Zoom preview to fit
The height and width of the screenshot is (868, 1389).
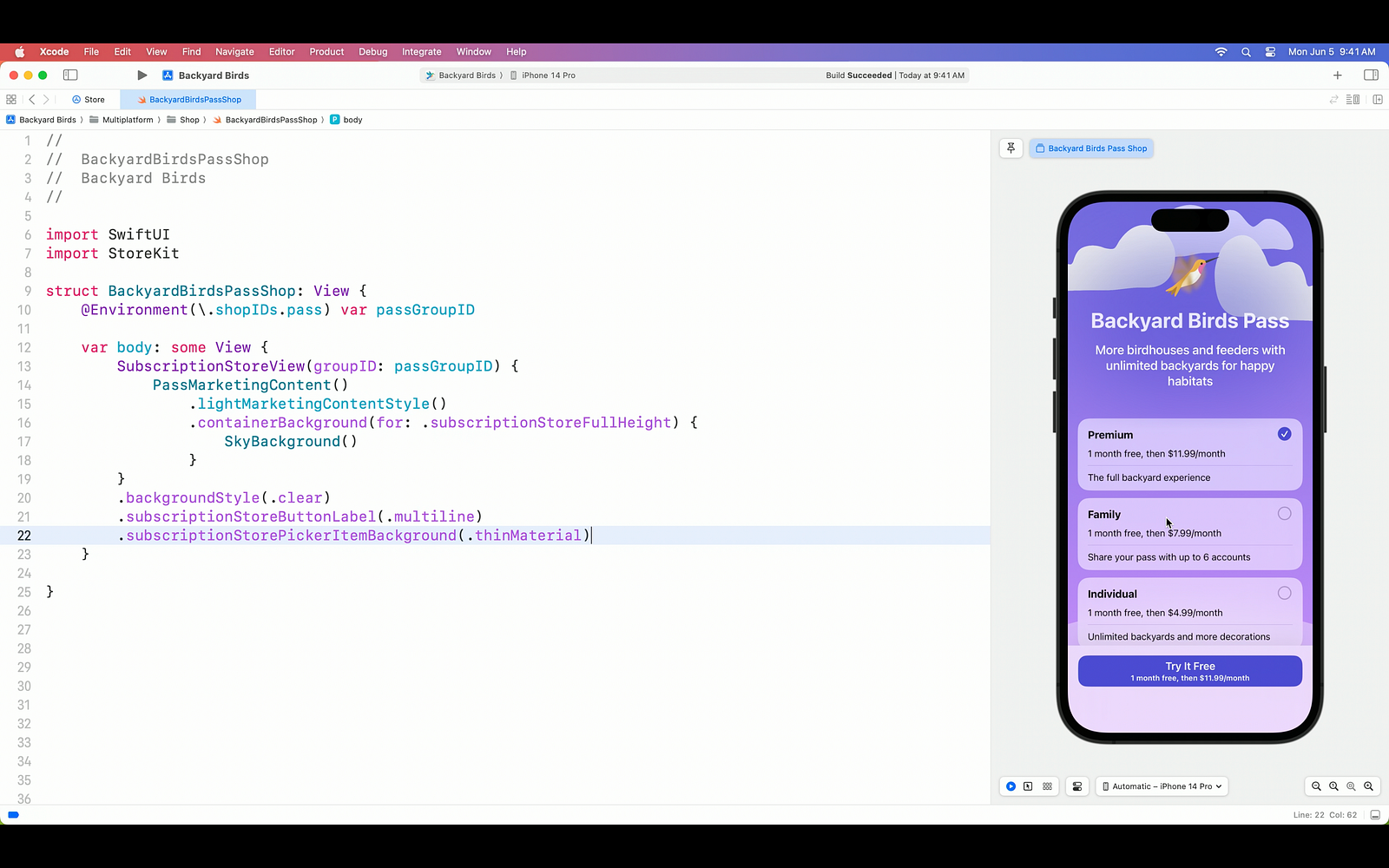click(1351, 786)
